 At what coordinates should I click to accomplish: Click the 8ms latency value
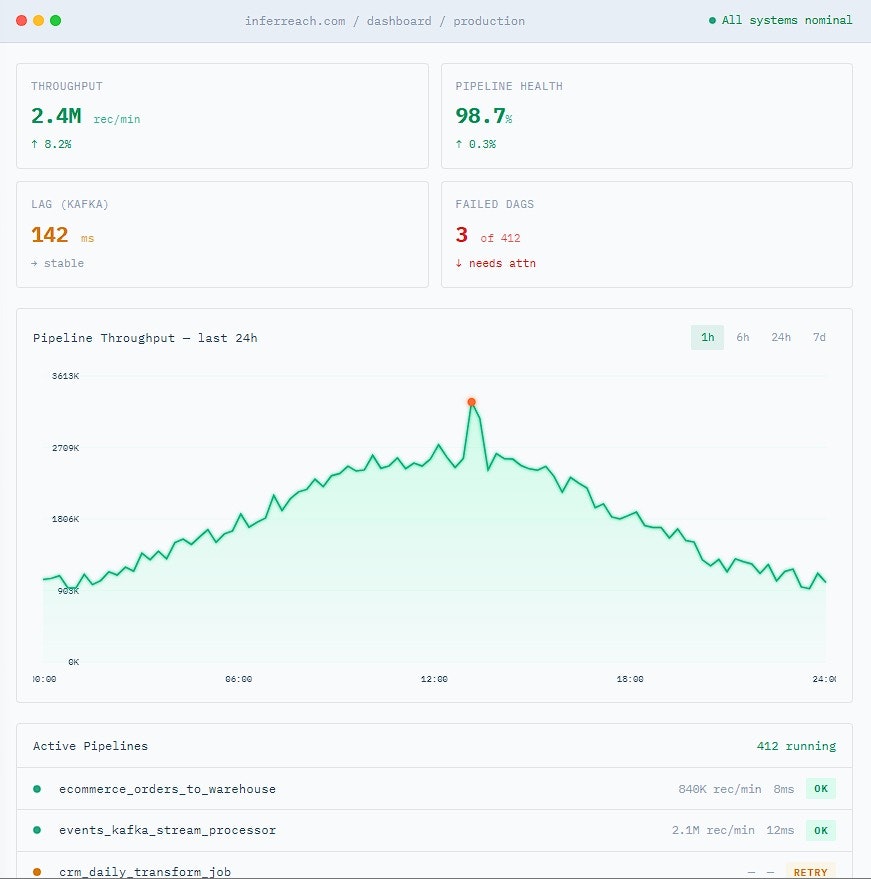[x=784, y=789]
